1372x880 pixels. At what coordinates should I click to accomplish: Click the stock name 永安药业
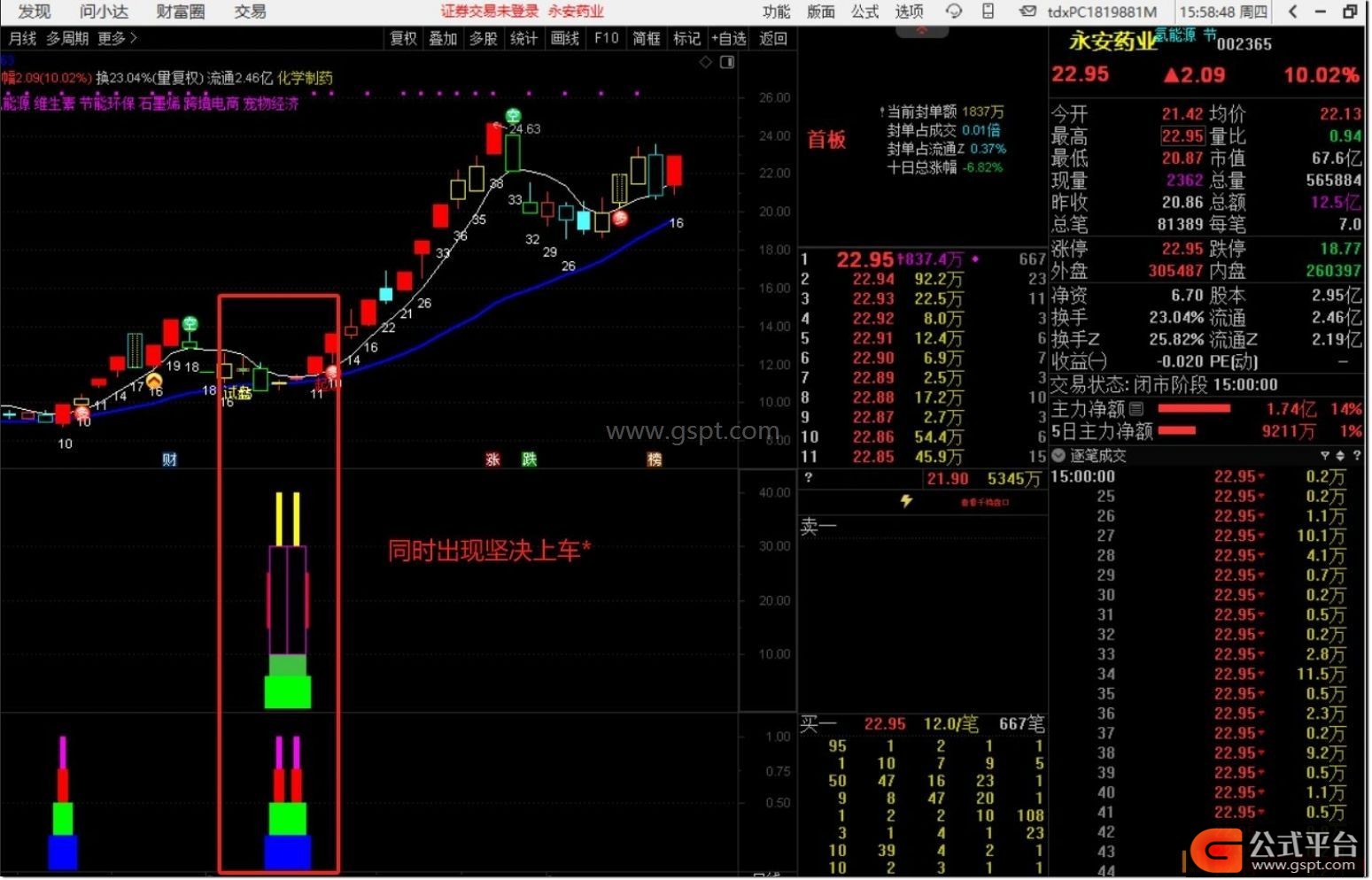[1112, 40]
